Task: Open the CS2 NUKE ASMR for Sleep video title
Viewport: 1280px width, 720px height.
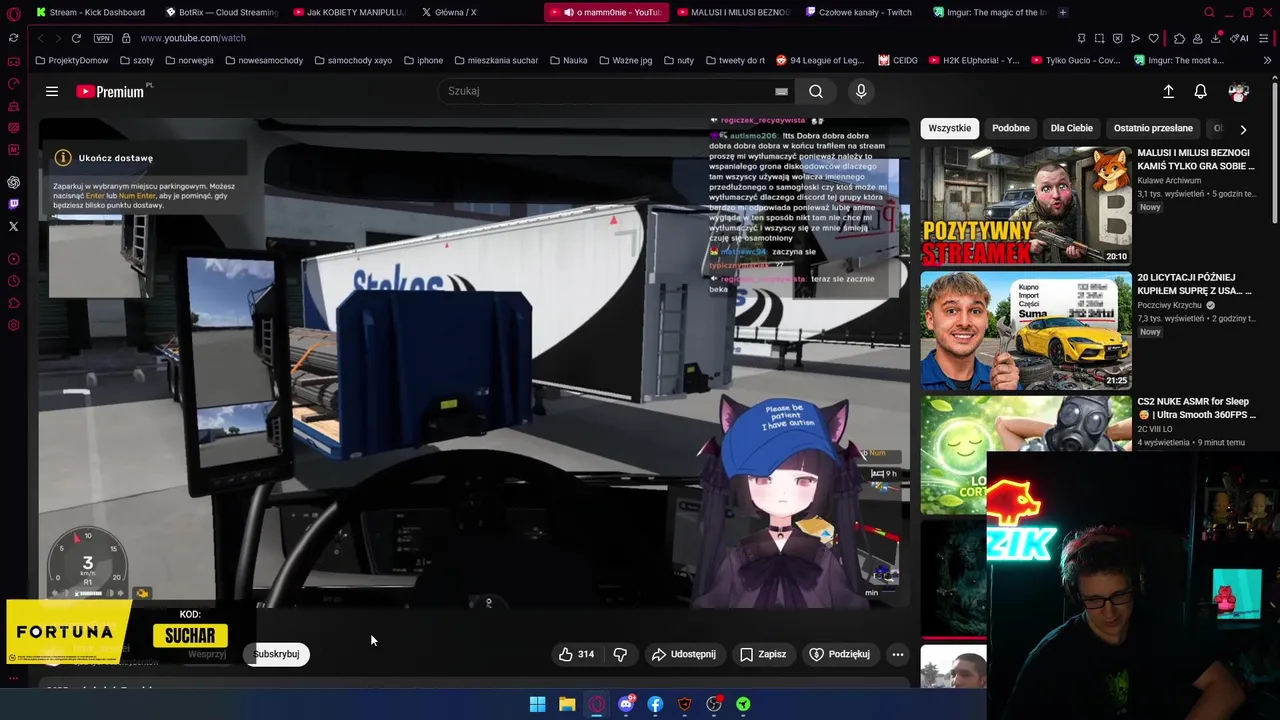Action: tap(1196, 408)
